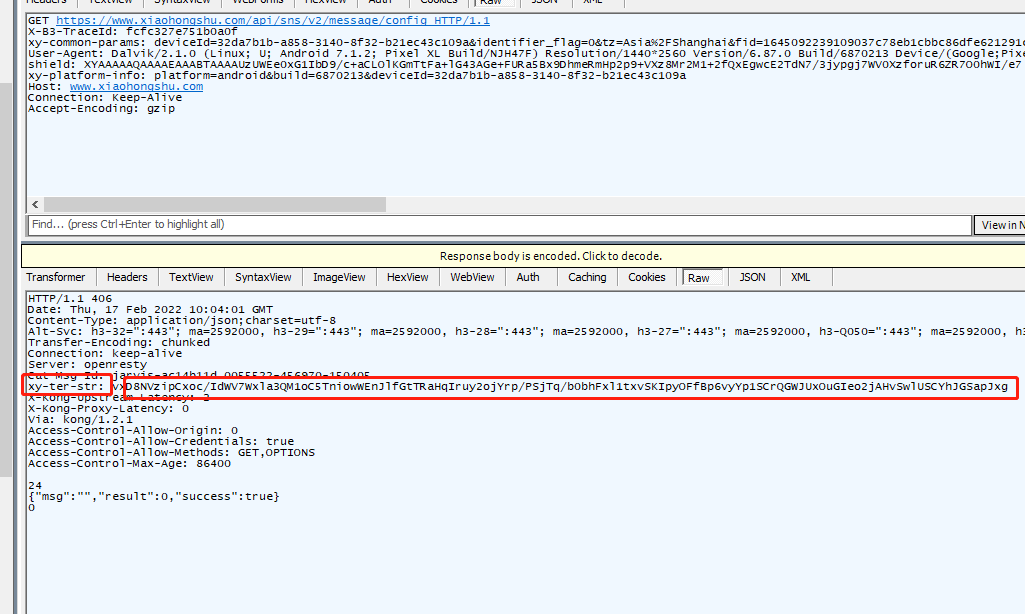Viewport: 1025px width, 614px height.
Task: Click the request pane scroll-left arrow
Action: 35,205
